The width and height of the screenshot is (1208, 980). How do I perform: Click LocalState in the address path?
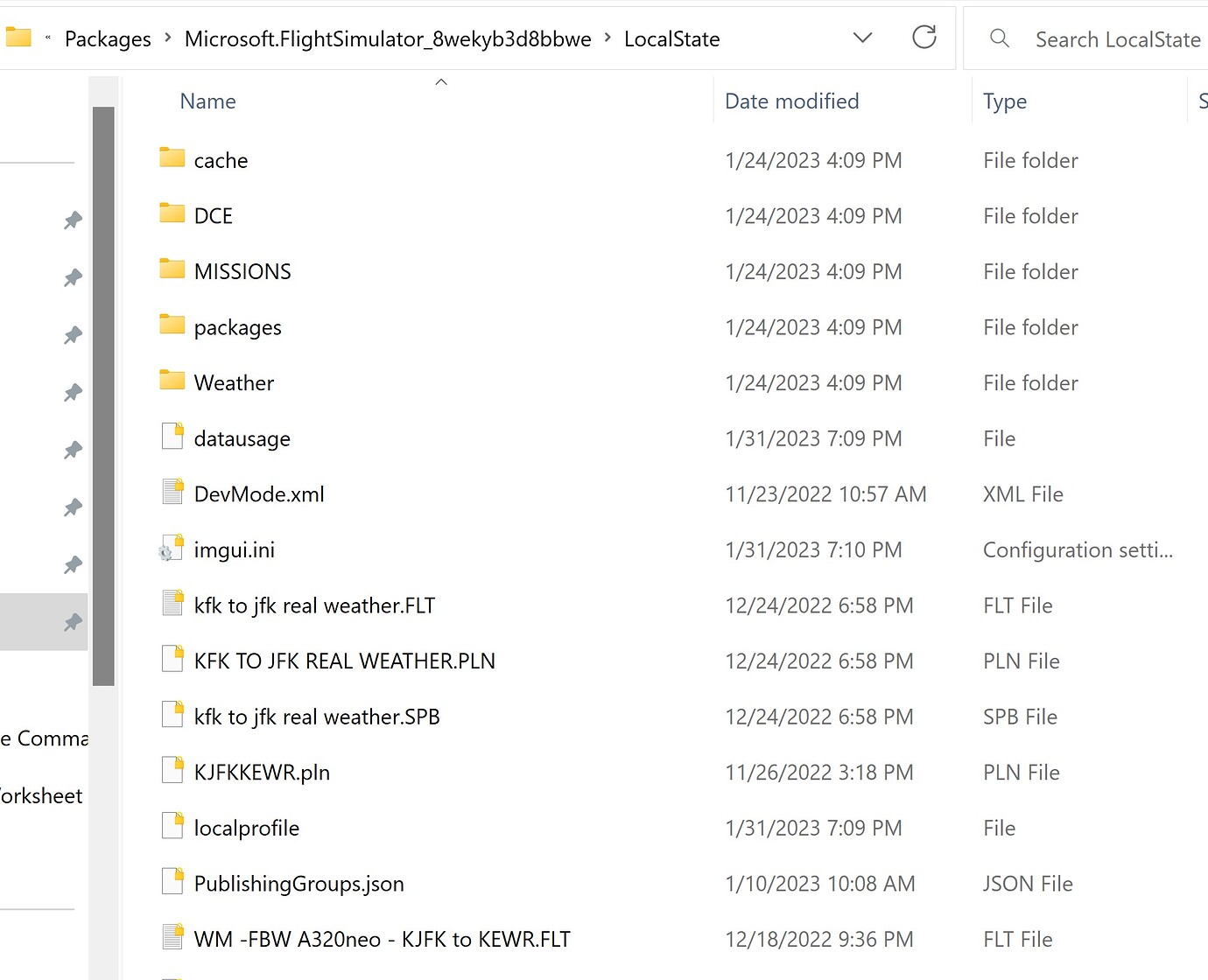click(672, 38)
